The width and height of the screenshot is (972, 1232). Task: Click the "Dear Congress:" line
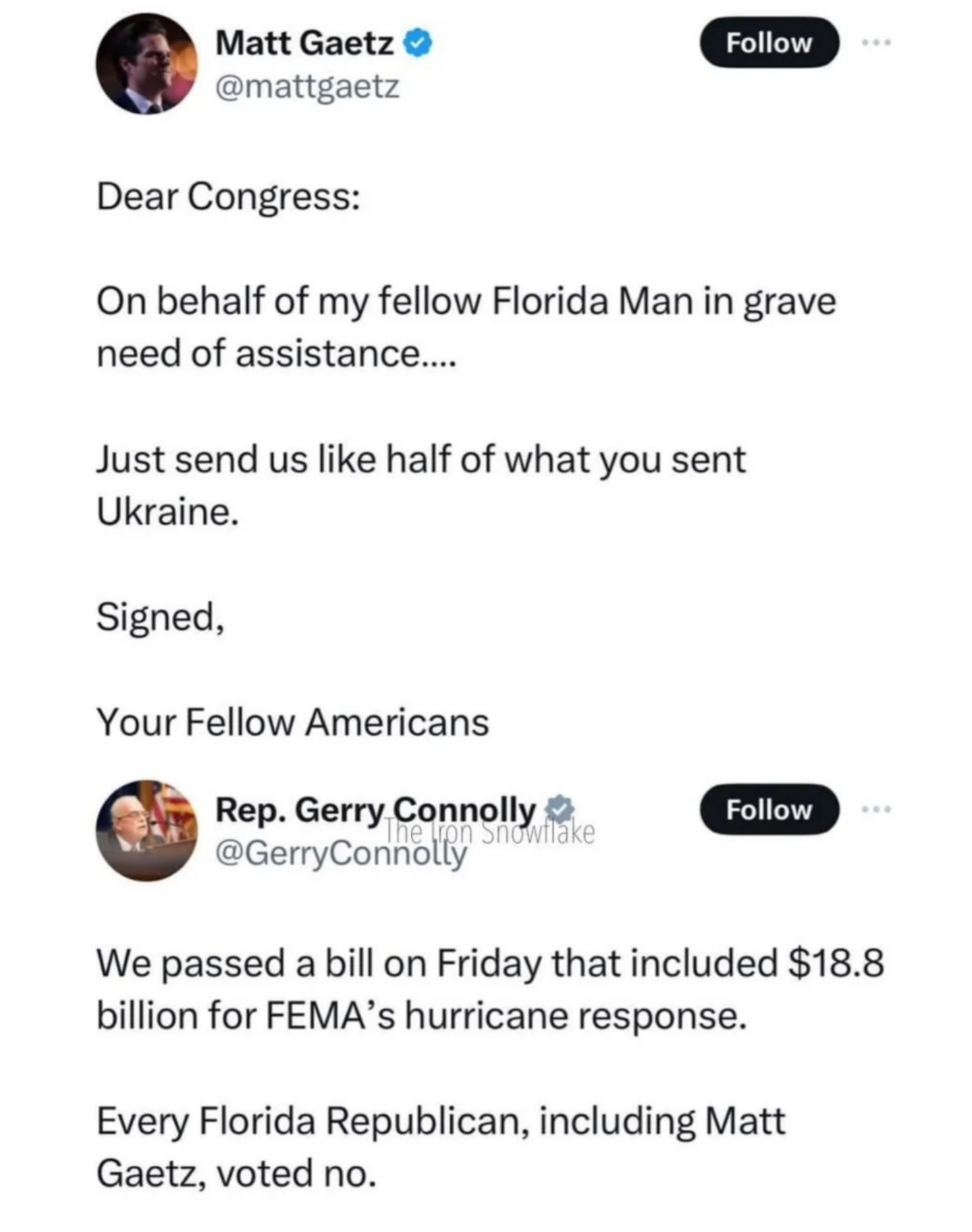pyautogui.click(x=228, y=197)
